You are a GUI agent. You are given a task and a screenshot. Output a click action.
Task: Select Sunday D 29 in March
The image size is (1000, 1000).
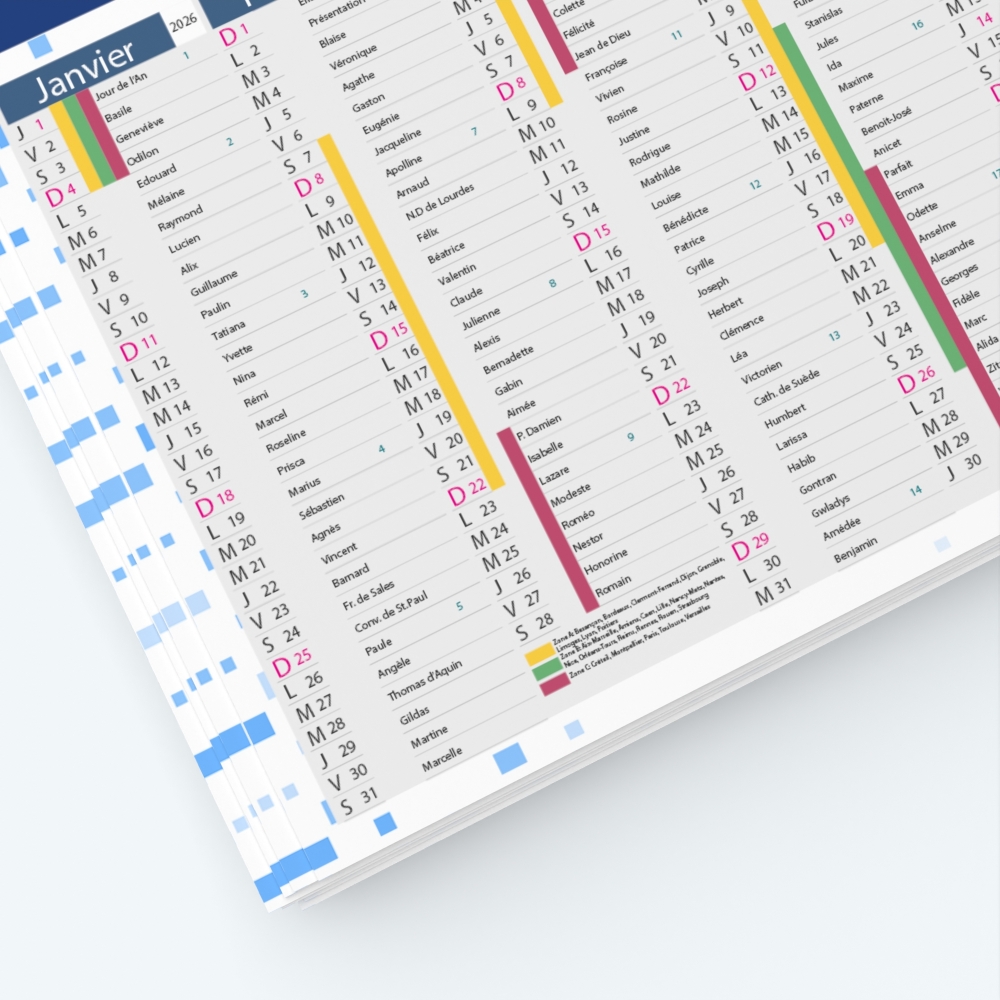pos(750,546)
